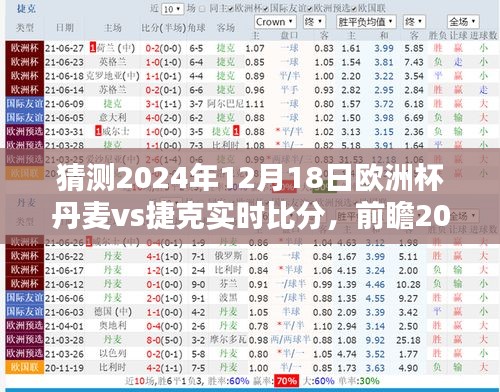Image resolution: width=500 pixels, height=392 pixels.
Task: Toggle the 同主 checkbox
Action: point(202,9)
